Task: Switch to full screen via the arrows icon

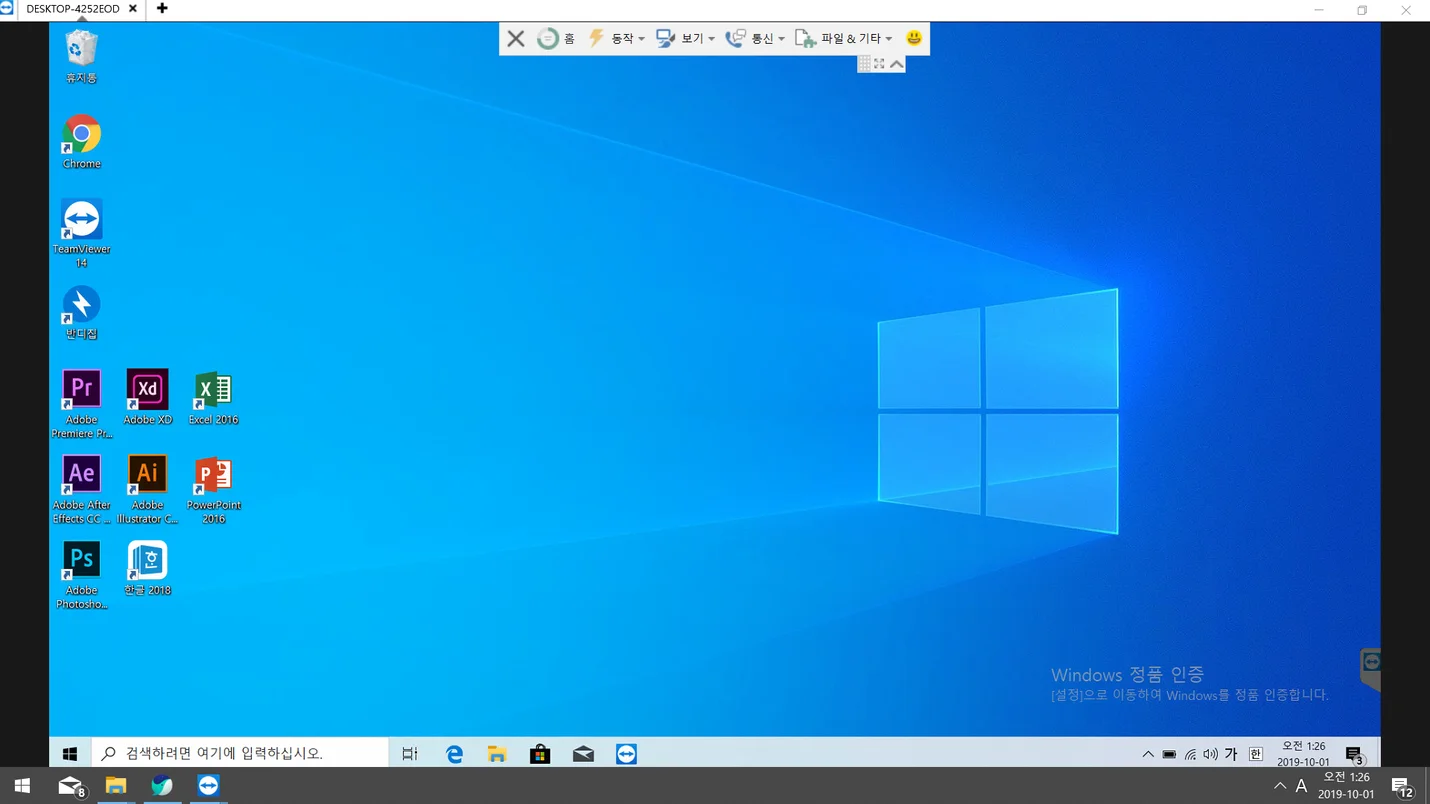Action: pyautogui.click(x=879, y=64)
